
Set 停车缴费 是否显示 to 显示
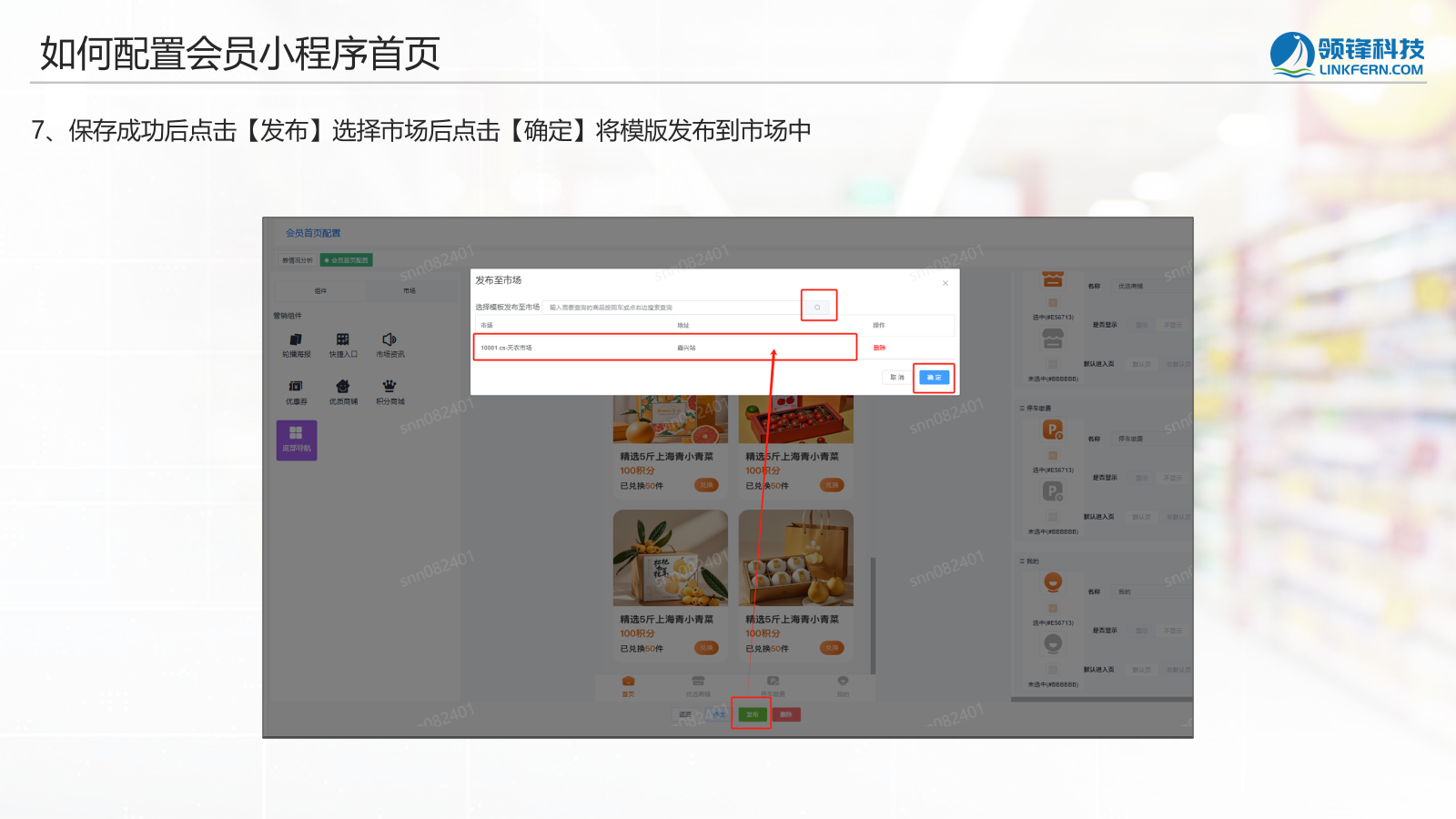[x=1141, y=478]
